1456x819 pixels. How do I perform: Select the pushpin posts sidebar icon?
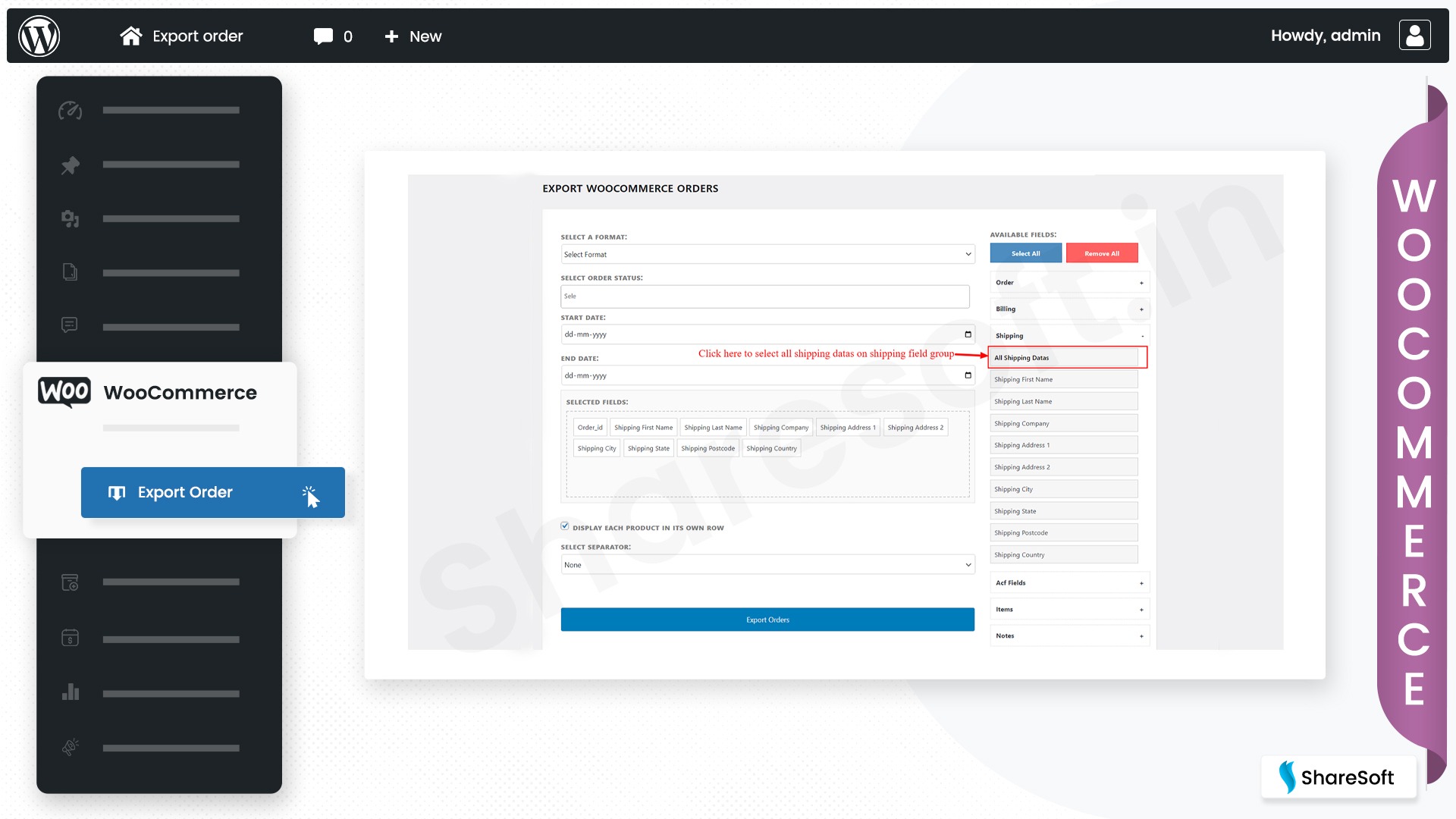(x=71, y=165)
